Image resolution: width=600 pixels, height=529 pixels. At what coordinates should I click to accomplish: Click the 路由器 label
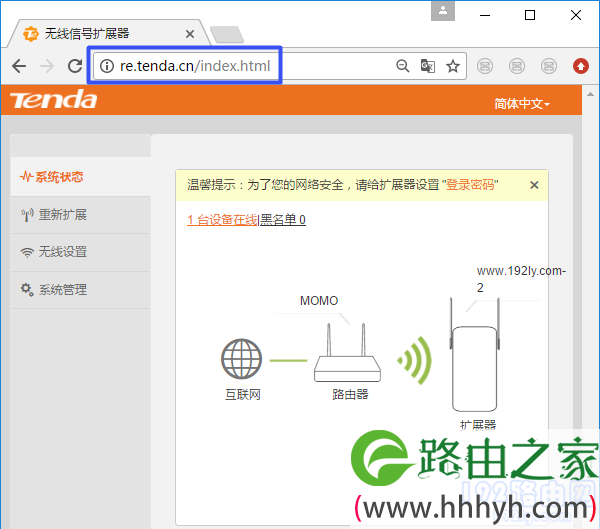click(350, 394)
